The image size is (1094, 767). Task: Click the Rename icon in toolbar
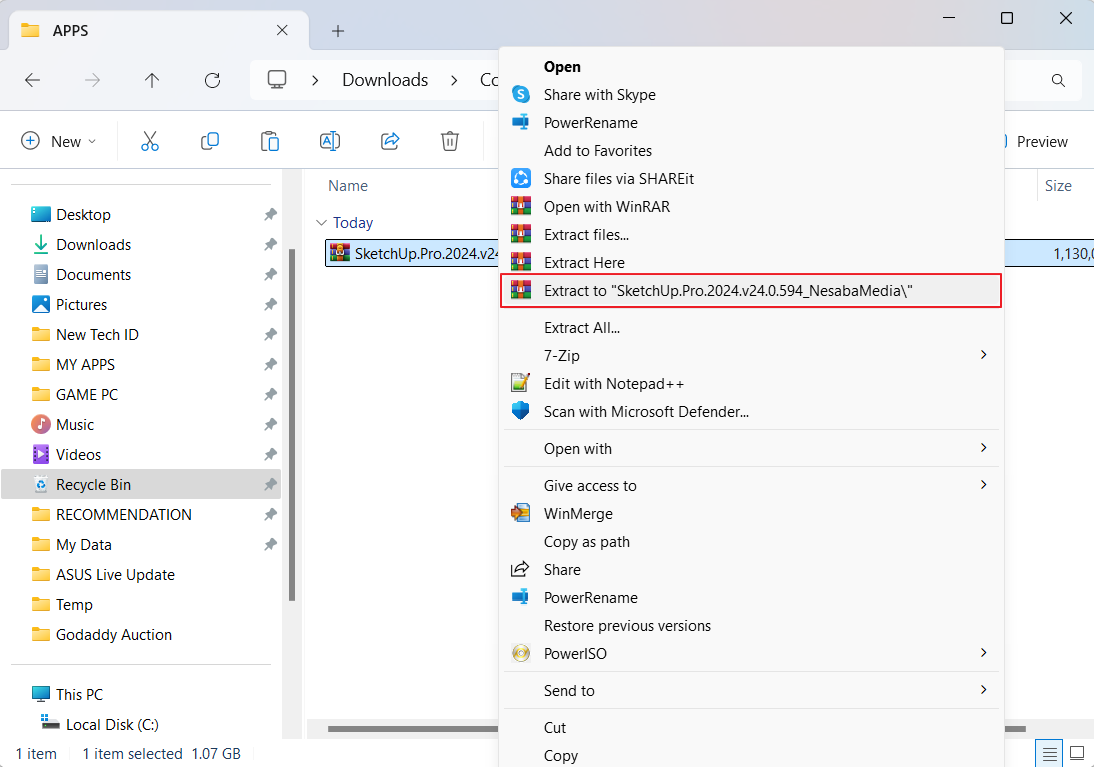[330, 141]
